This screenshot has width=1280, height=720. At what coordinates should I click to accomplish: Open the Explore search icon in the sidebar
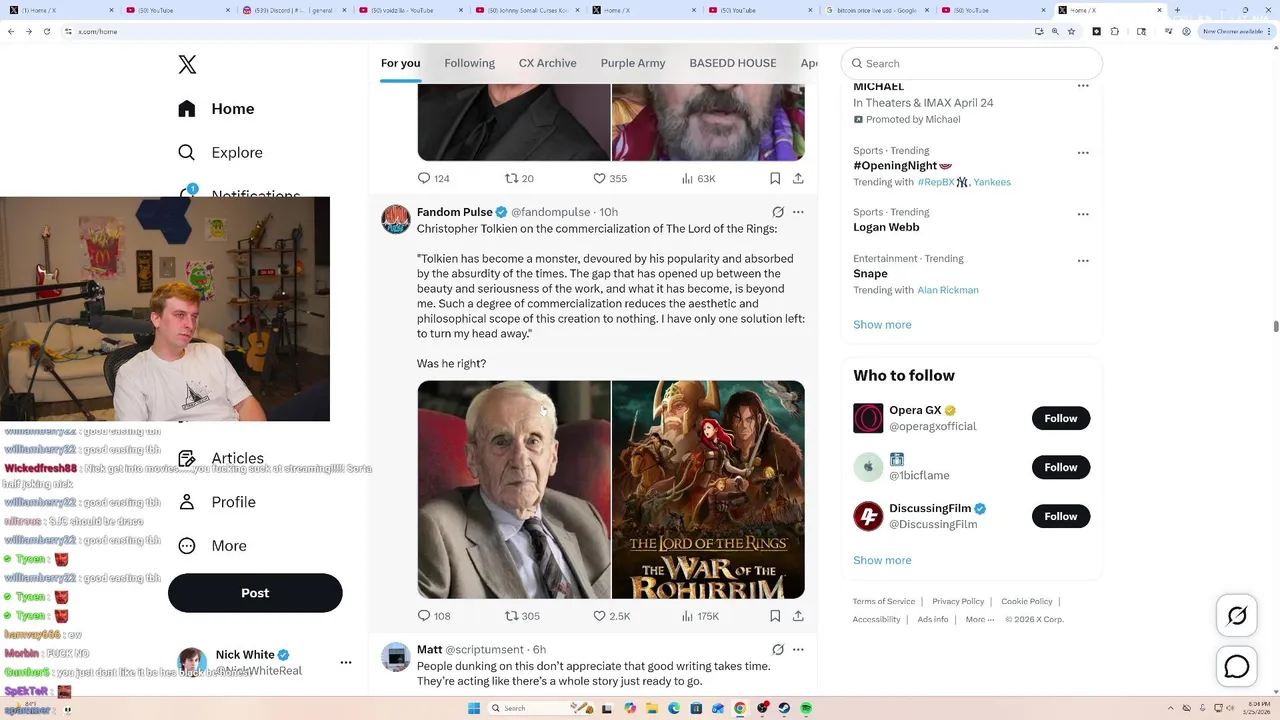[x=187, y=153]
